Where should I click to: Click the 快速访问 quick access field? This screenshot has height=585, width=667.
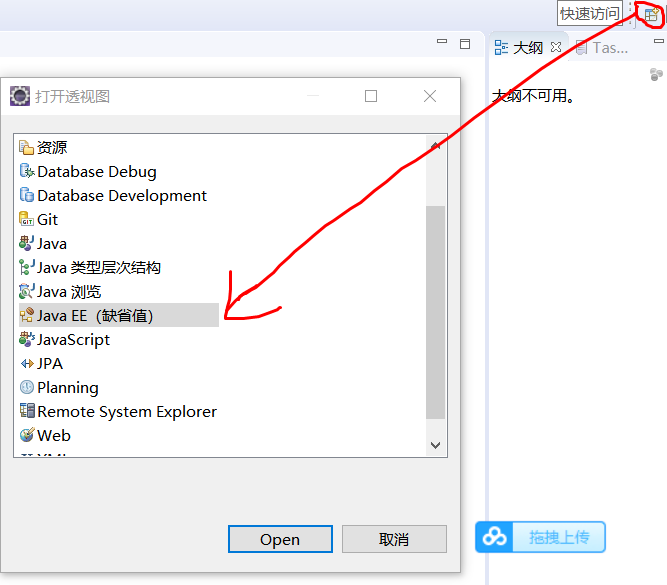590,14
